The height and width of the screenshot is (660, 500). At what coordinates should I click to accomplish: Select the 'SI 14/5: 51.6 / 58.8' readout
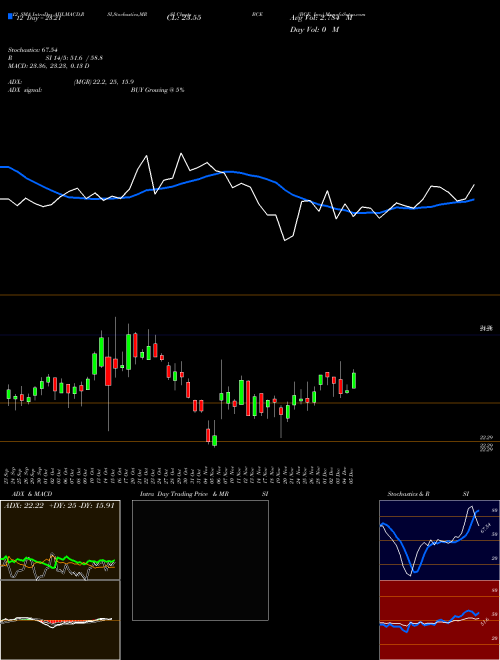[74, 58]
